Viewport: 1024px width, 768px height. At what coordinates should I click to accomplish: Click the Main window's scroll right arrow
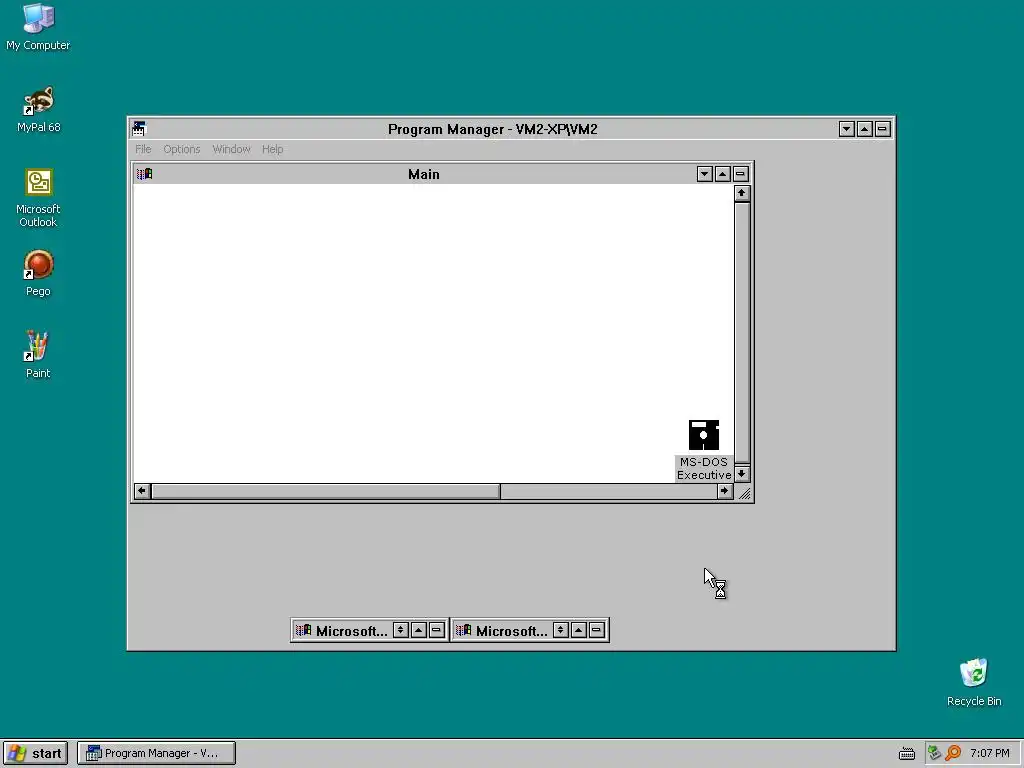[x=724, y=491]
